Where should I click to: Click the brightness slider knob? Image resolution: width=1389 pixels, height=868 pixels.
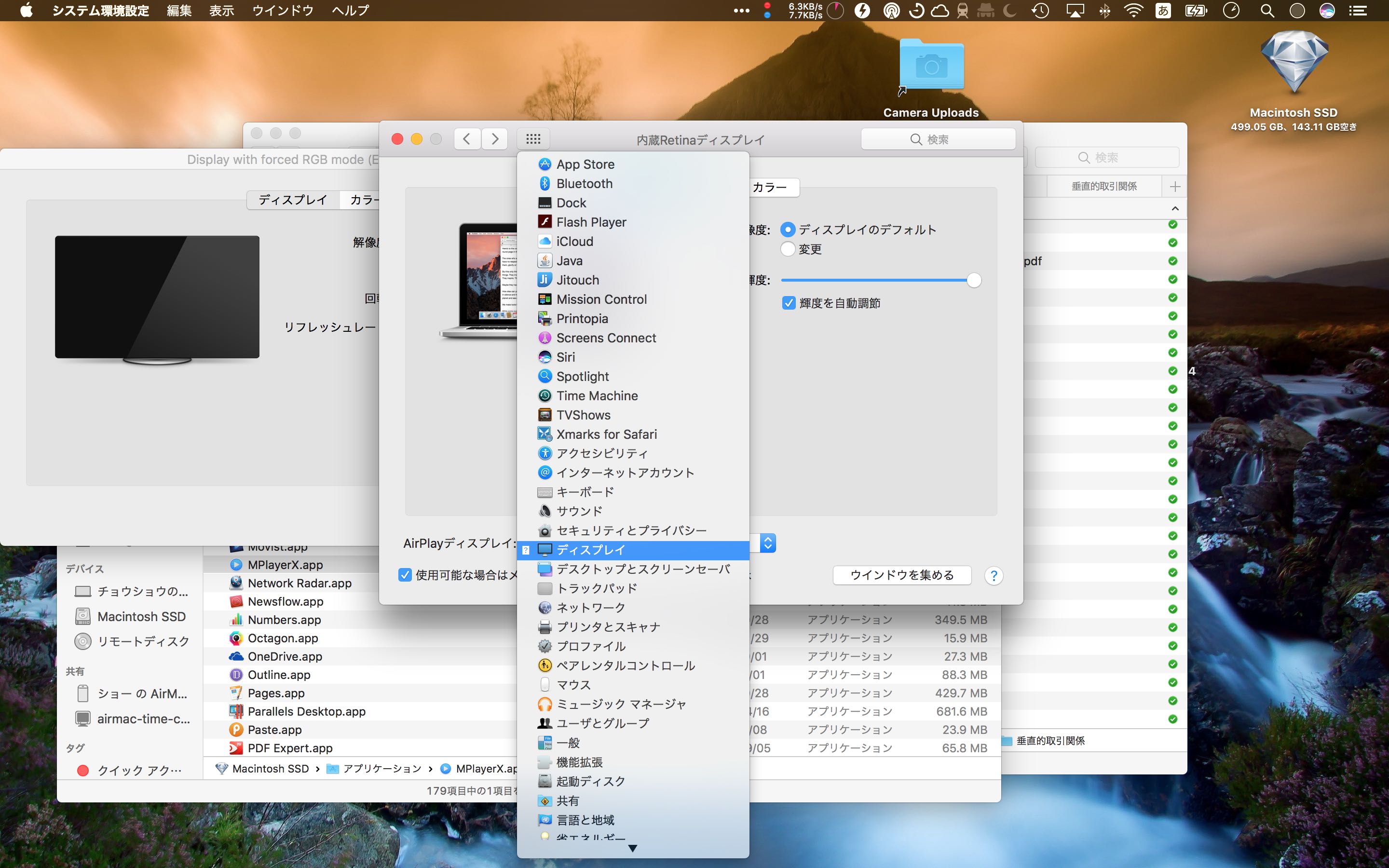(x=973, y=280)
